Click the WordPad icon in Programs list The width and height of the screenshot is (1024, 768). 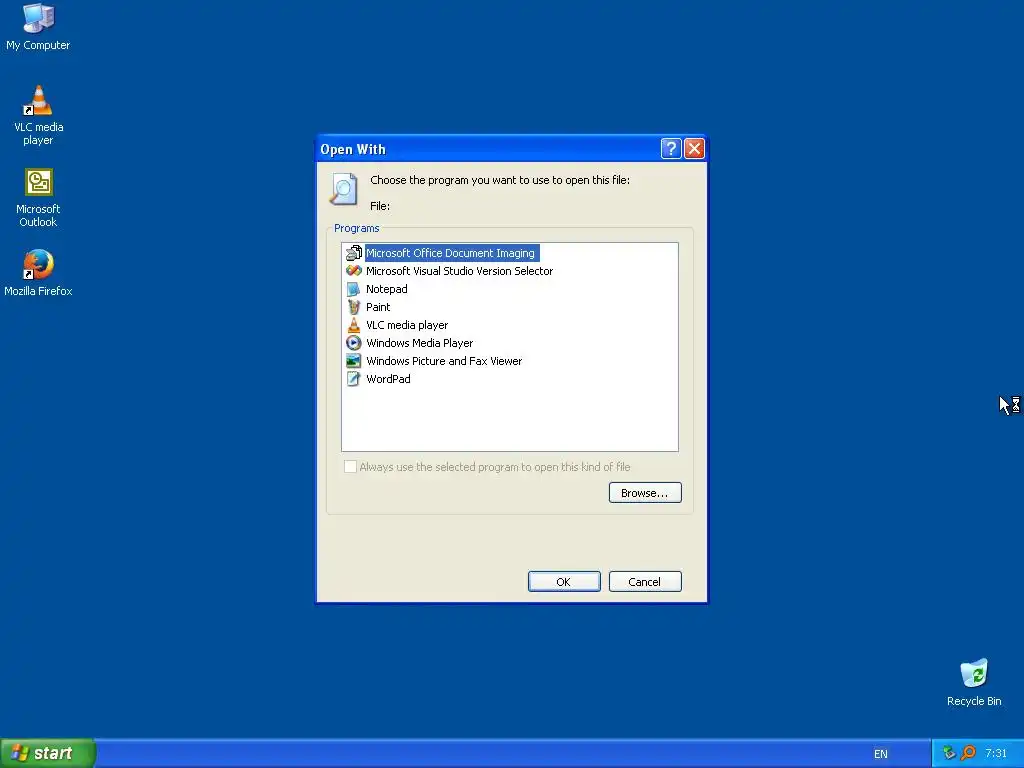(x=353, y=379)
